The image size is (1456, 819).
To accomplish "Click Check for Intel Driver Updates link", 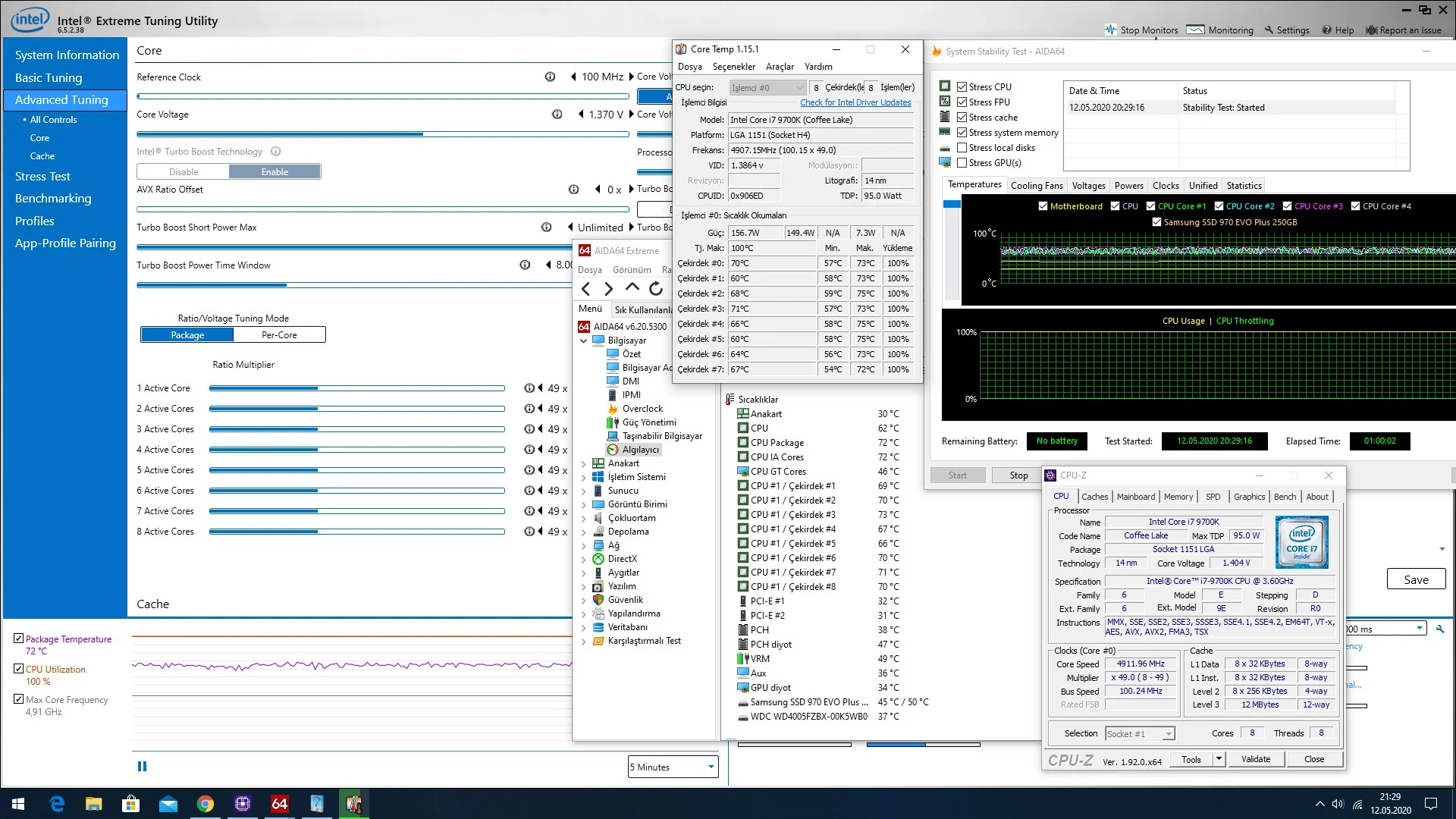I will pyautogui.click(x=855, y=103).
